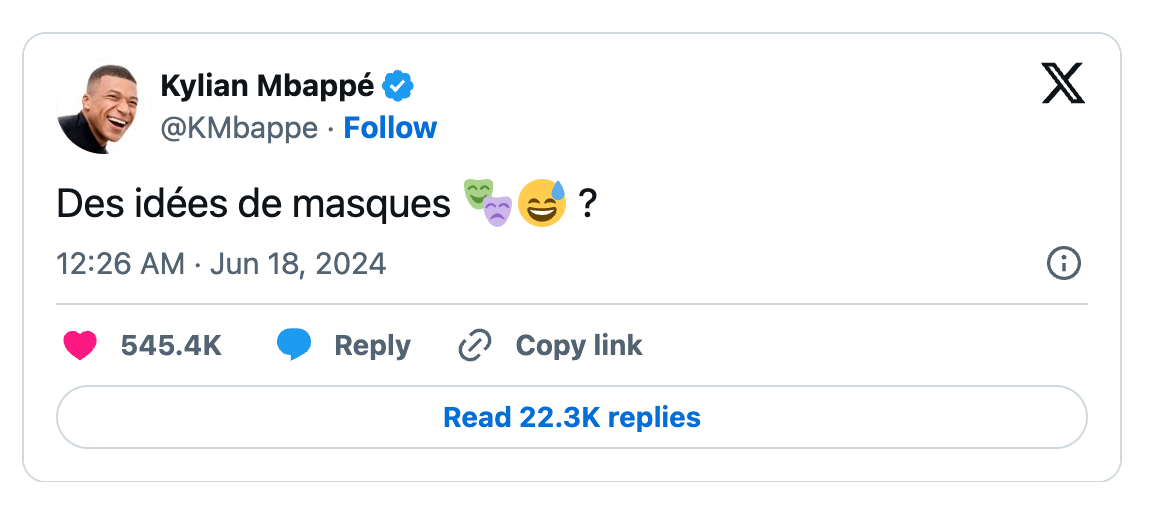
Task: Click the Kylian Mbappé display name
Action: (267, 87)
